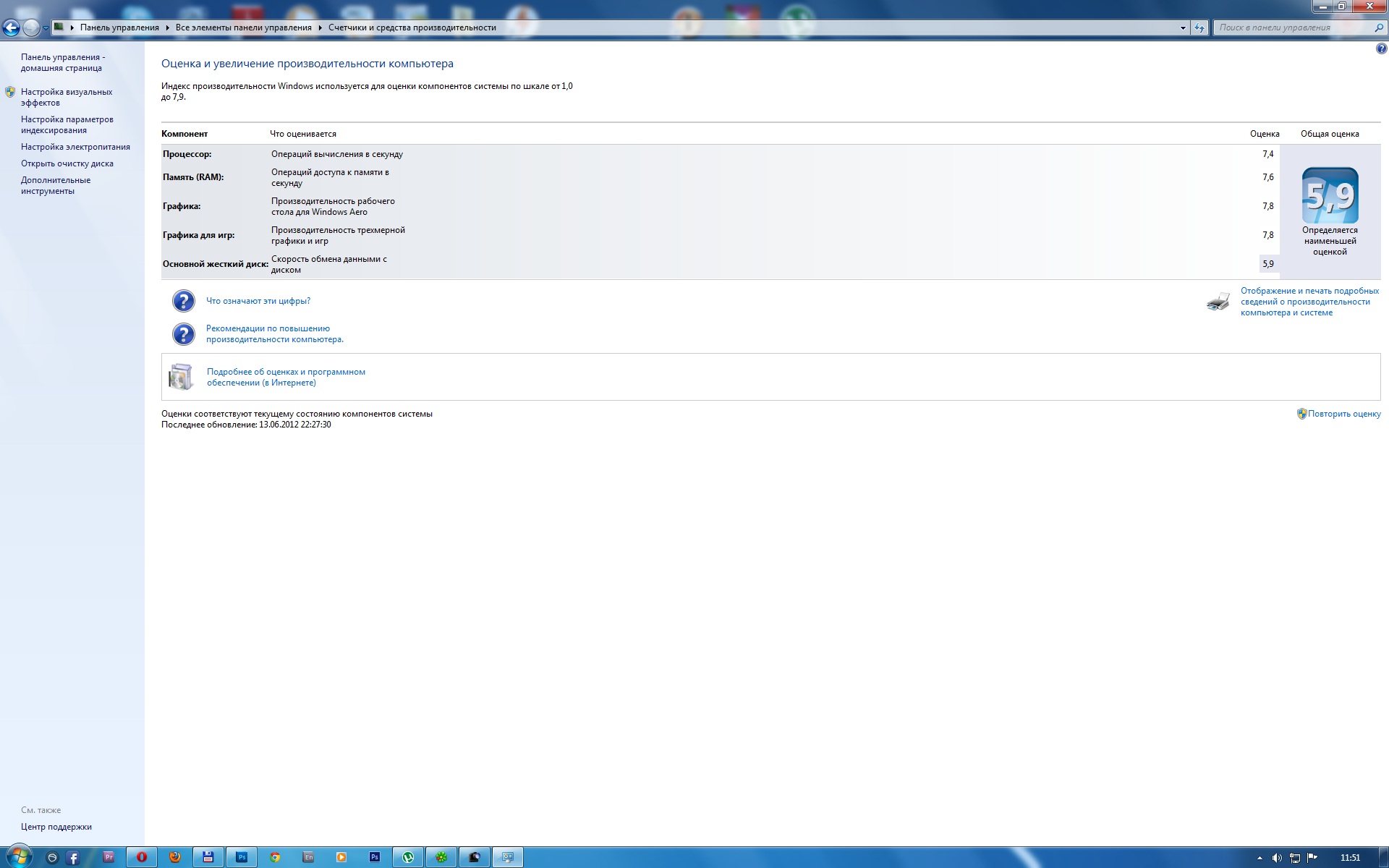The height and width of the screenshot is (868, 1389).
Task: Click the volume speaker tray icon
Action: (1277, 858)
